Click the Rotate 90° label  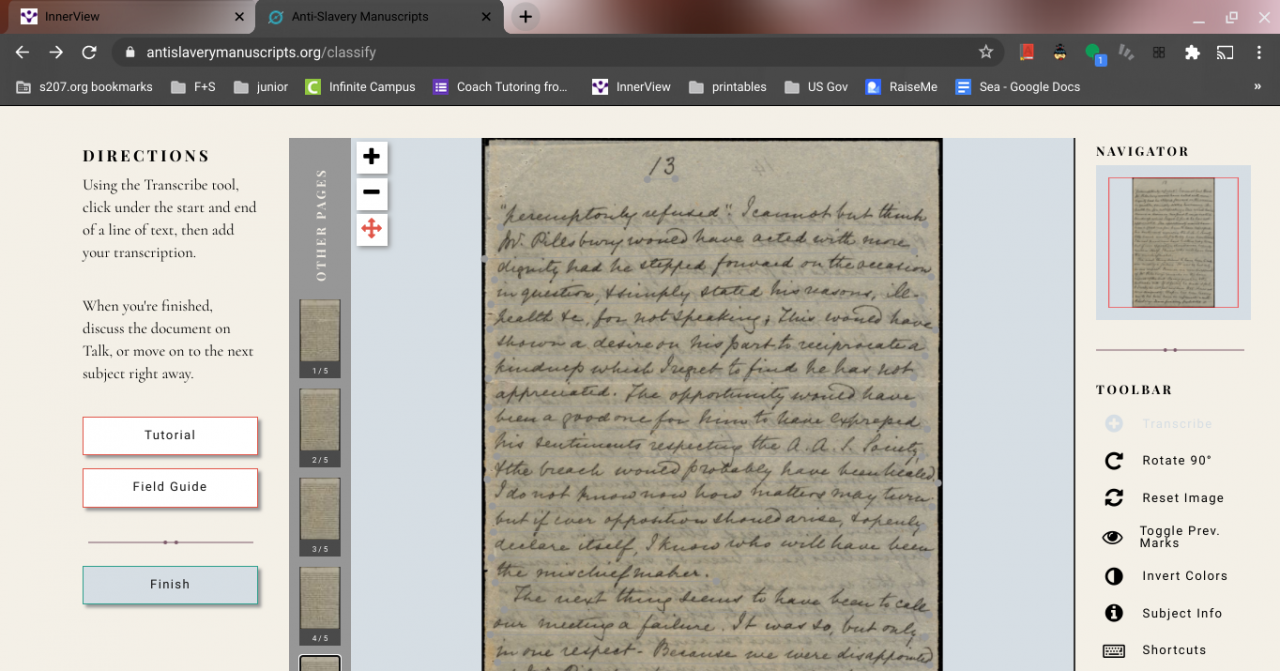[1177, 461]
